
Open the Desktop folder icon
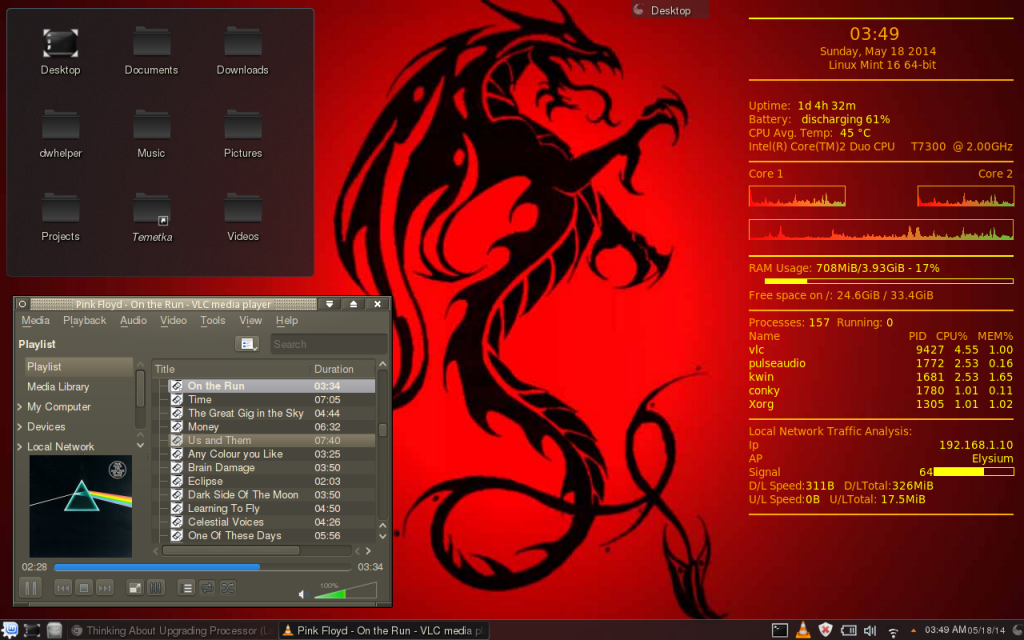pos(60,52)
